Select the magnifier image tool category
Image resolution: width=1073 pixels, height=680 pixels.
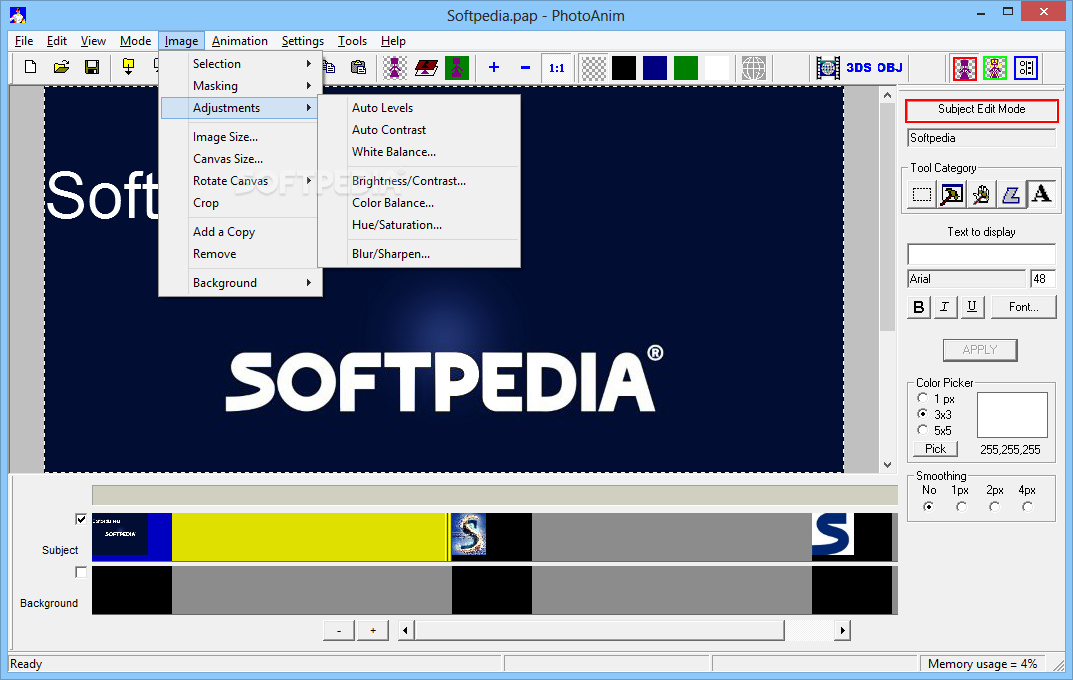click(952, 195)
